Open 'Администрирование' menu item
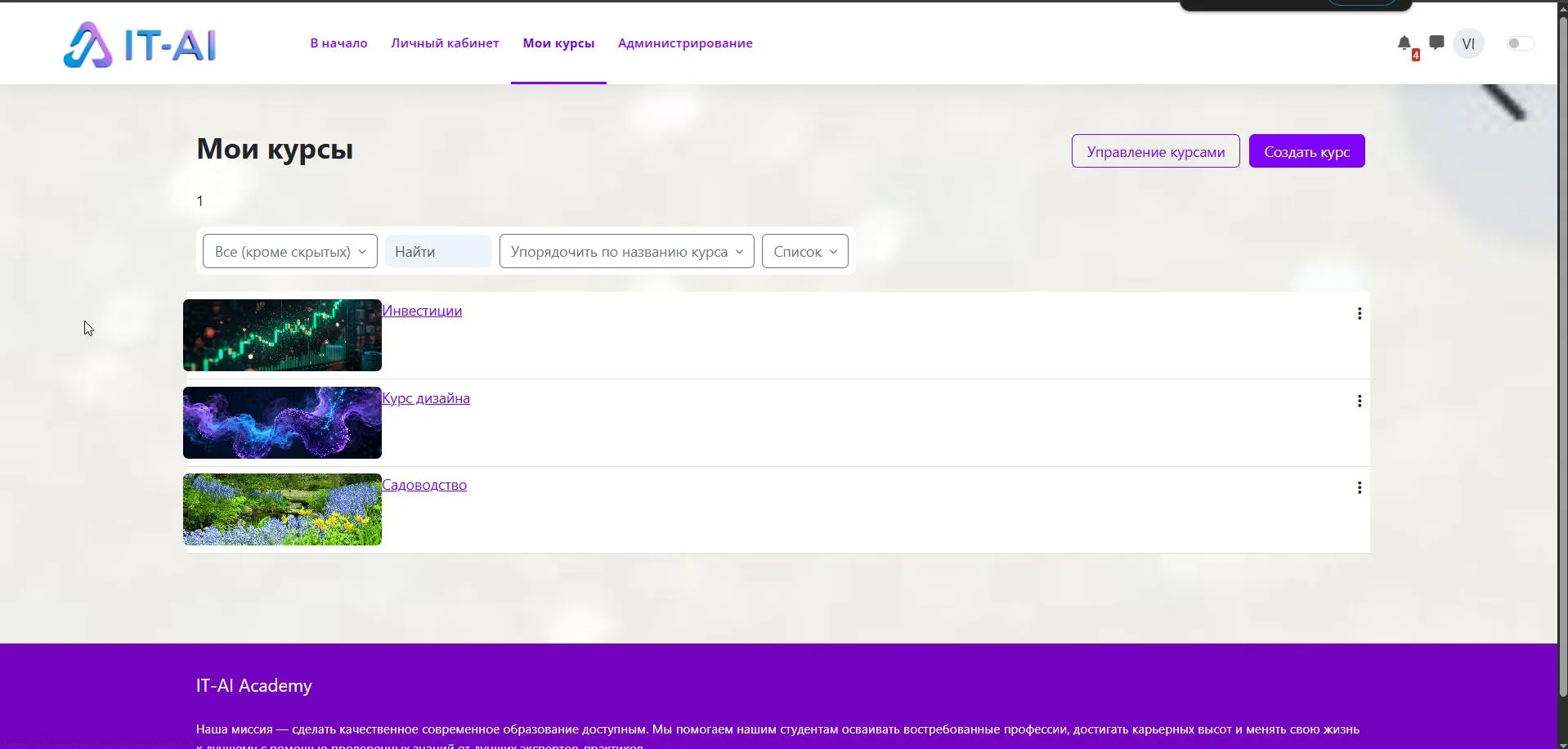The image size is (1568, 749). [684, 43]
